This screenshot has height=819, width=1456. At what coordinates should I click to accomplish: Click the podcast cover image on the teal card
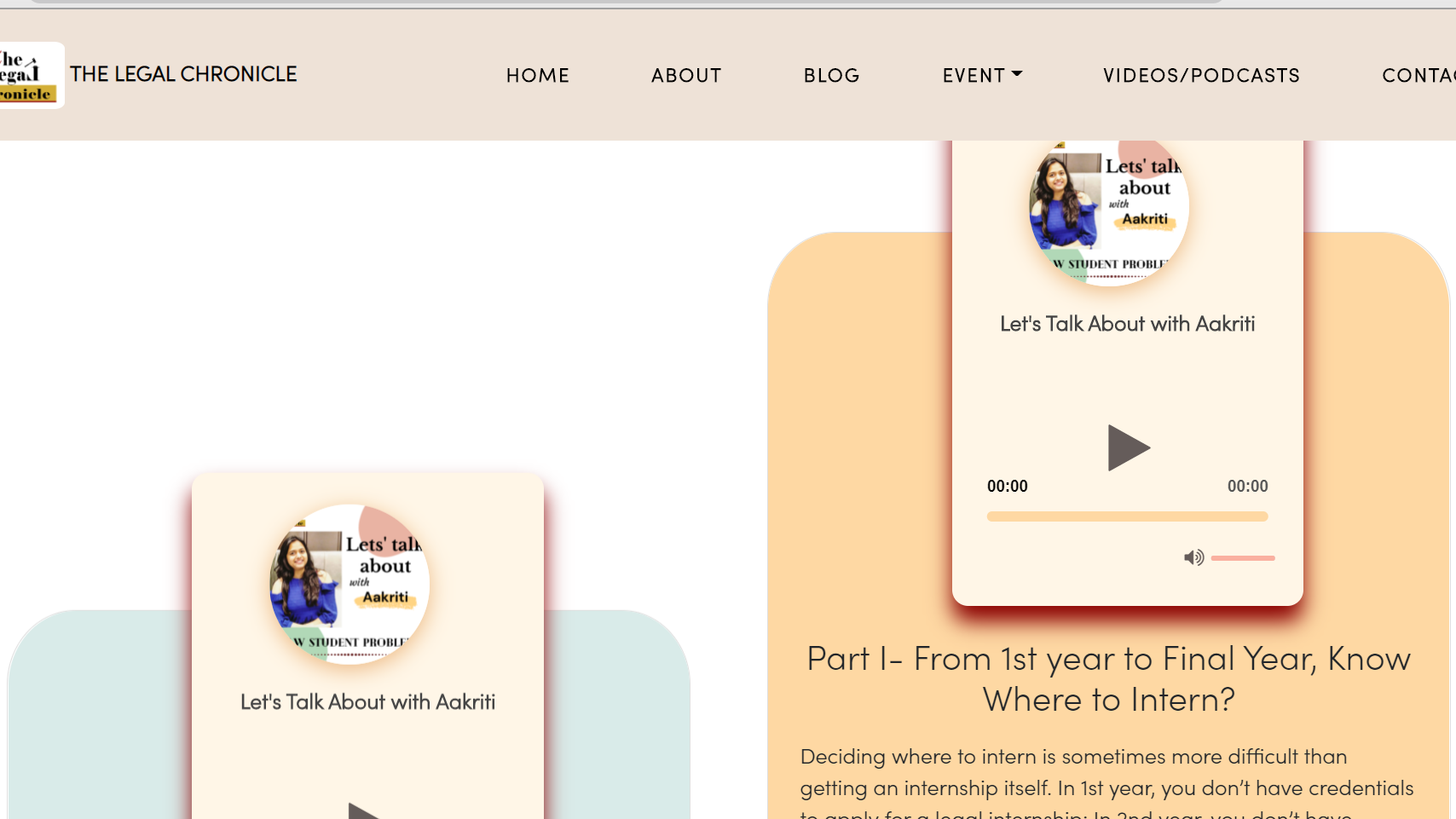click(x=350, y=585)
